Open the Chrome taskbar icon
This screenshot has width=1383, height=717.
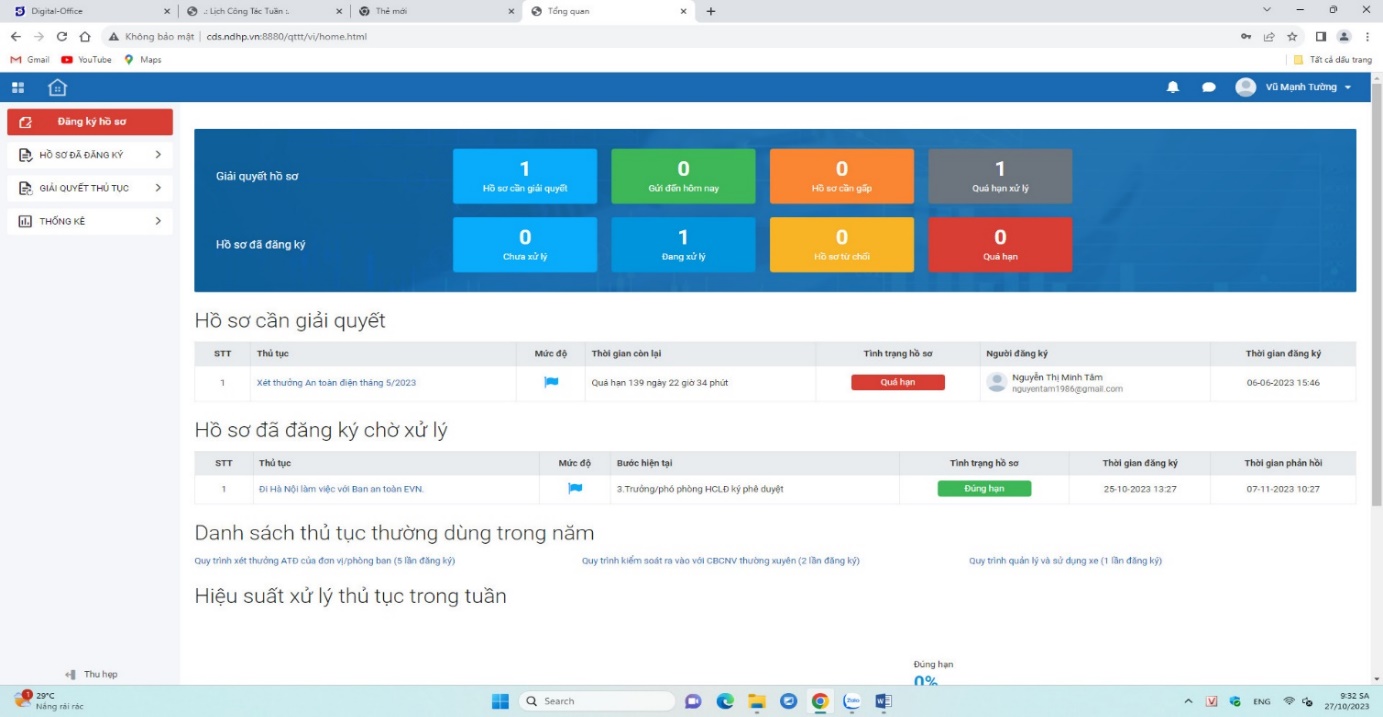click(820, 701)
